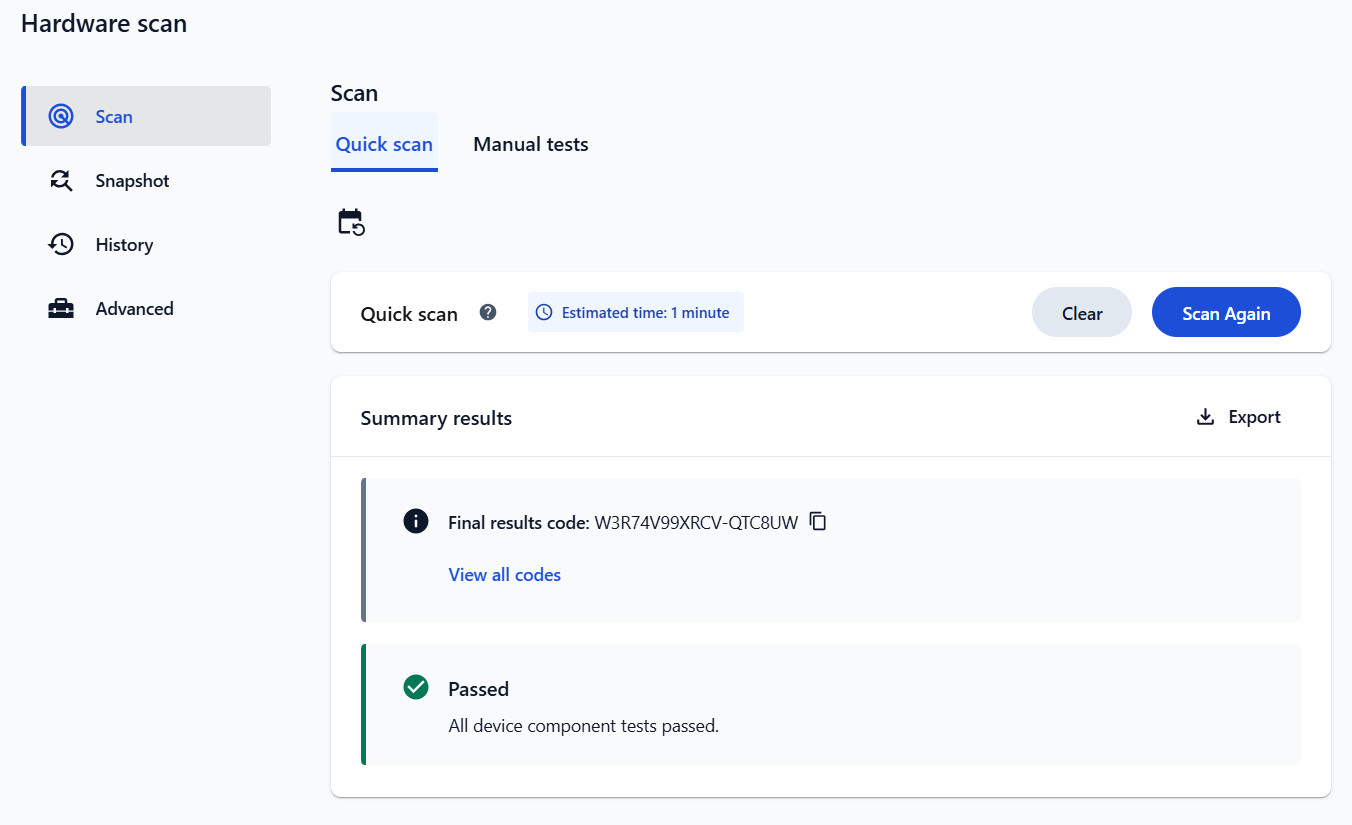1352x825 pixels.
Task: Export the summary results
Action: point(1238,417)
